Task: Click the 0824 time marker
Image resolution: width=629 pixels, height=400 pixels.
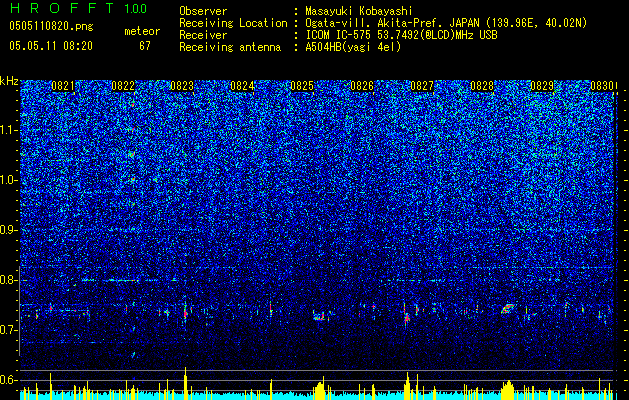Action: tap(243, 86)
